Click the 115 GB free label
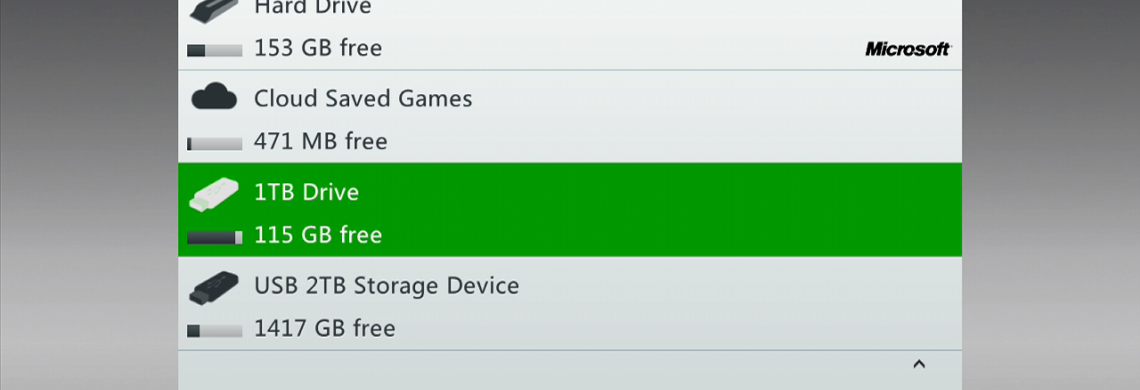 tap(318, 235)
